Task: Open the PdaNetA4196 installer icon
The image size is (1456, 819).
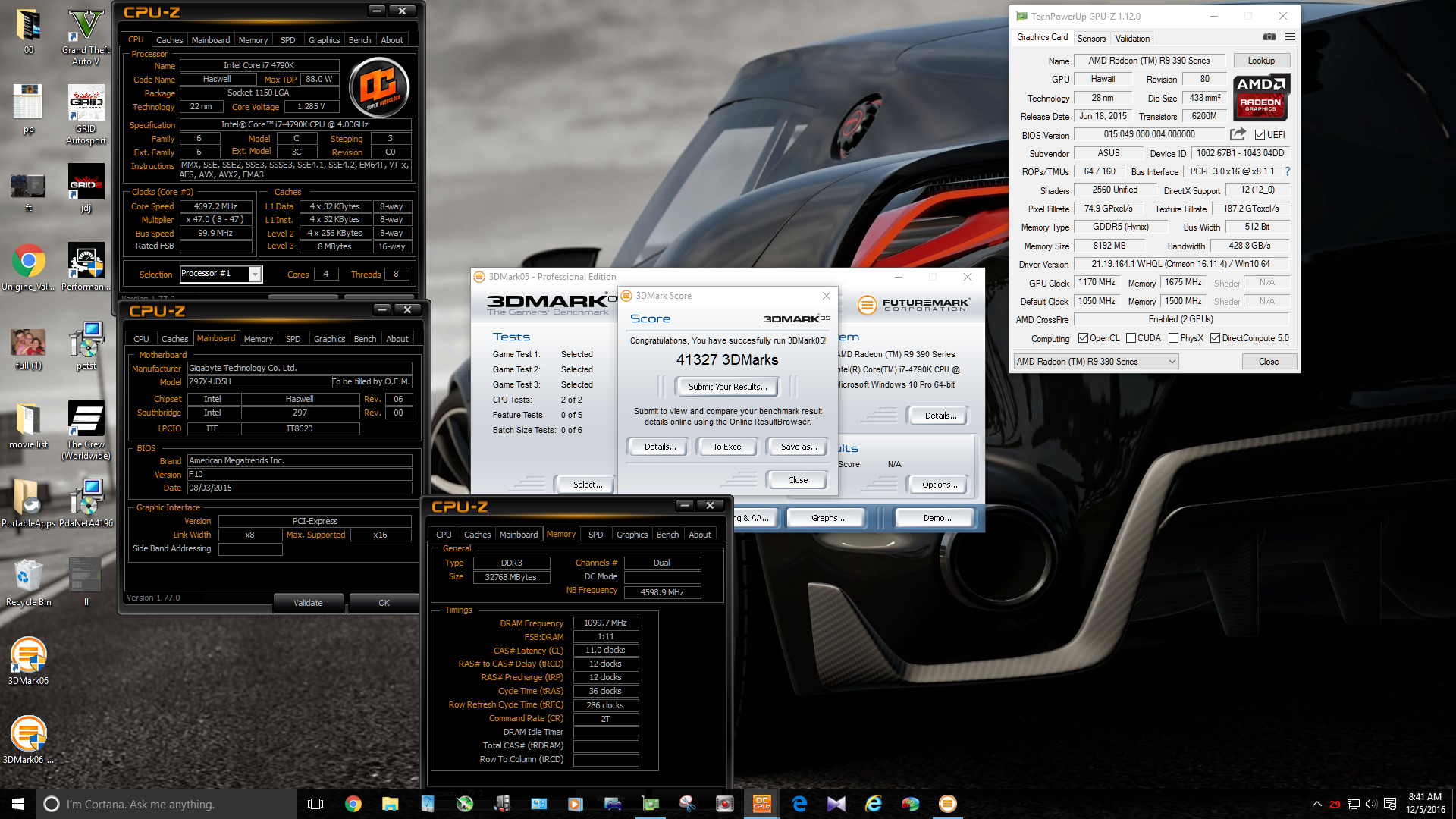Action: point(86,503)
